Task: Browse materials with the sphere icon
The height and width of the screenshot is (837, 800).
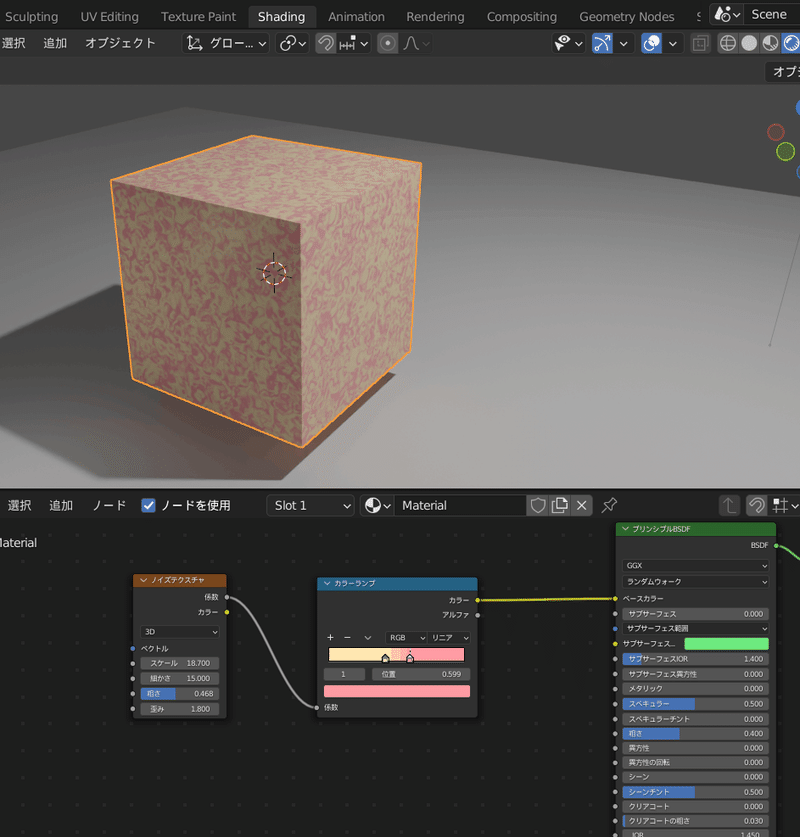Action: (377, 506)
